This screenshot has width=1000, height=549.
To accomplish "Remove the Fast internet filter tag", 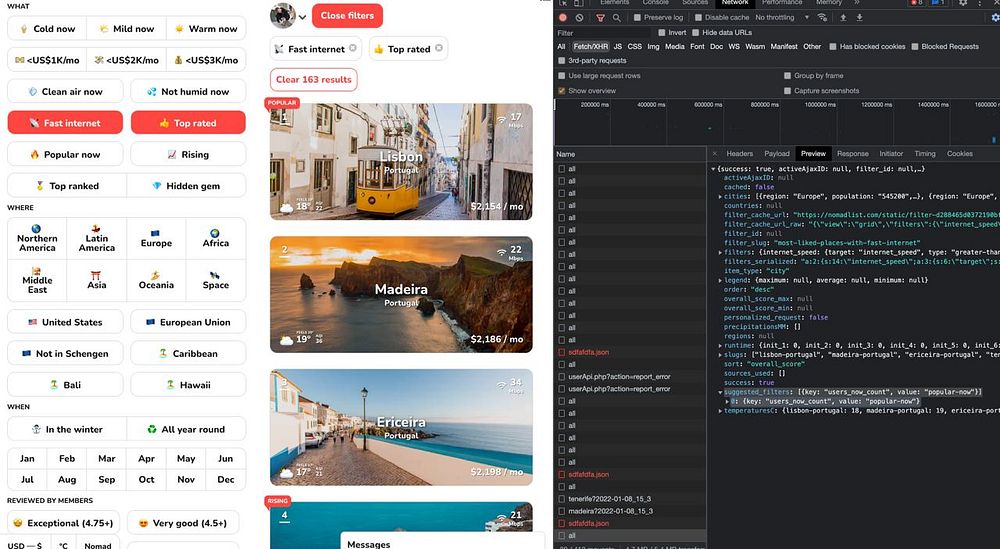I will (x=352, y=48).
